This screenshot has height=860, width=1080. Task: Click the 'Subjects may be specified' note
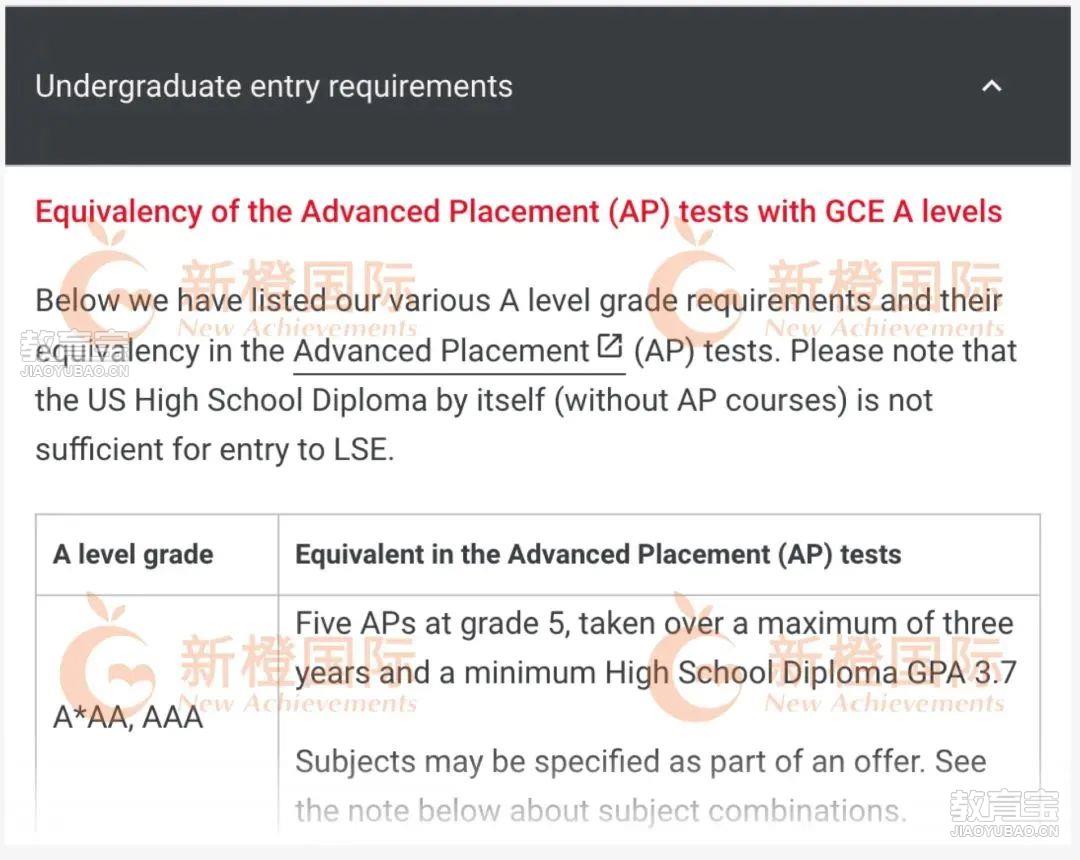[x=641, y=786]
